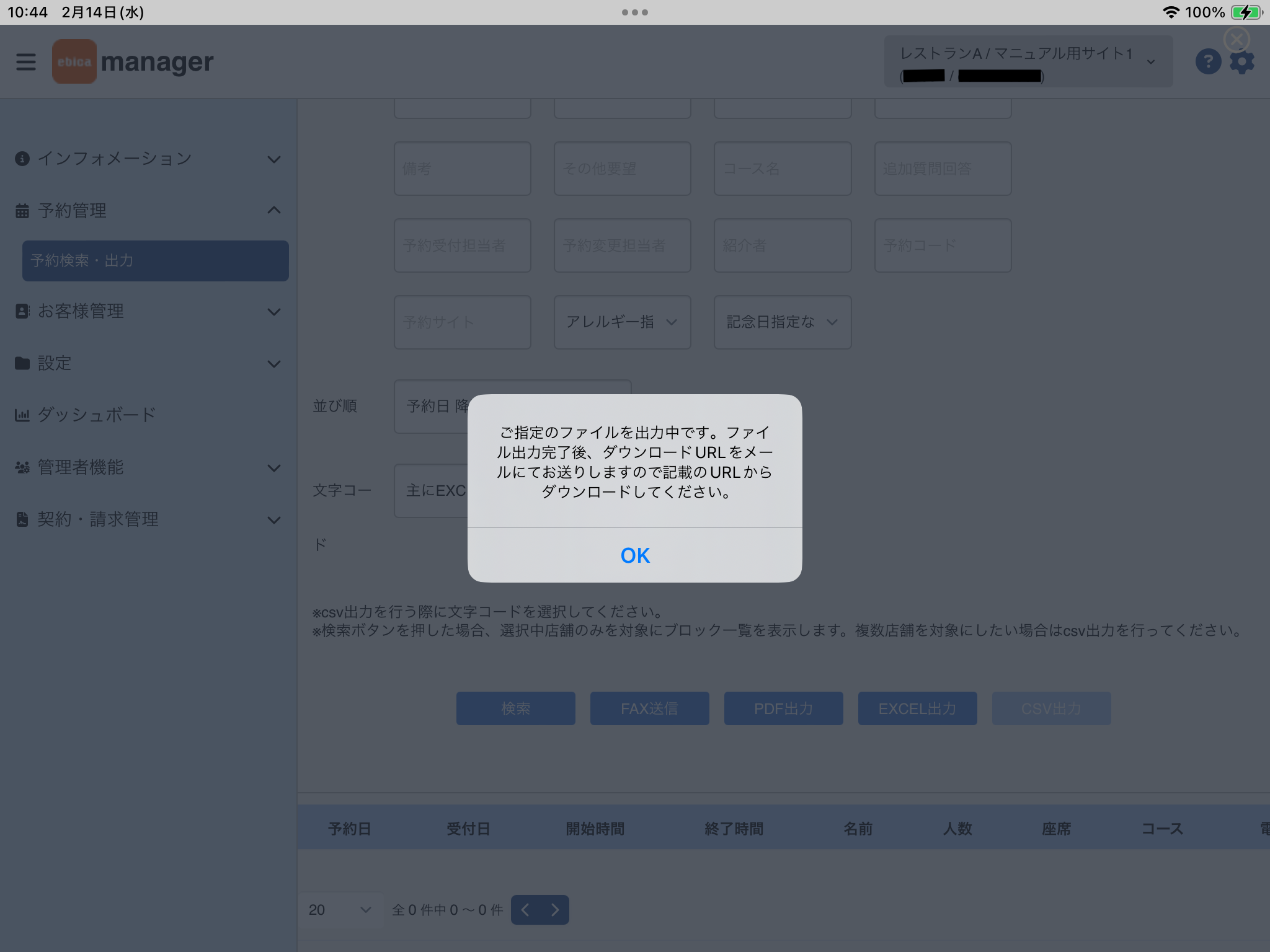Sort by 予約日 column header
Image resolution: width=1270 pixels, height=952 pixels.
pos(350,829)
